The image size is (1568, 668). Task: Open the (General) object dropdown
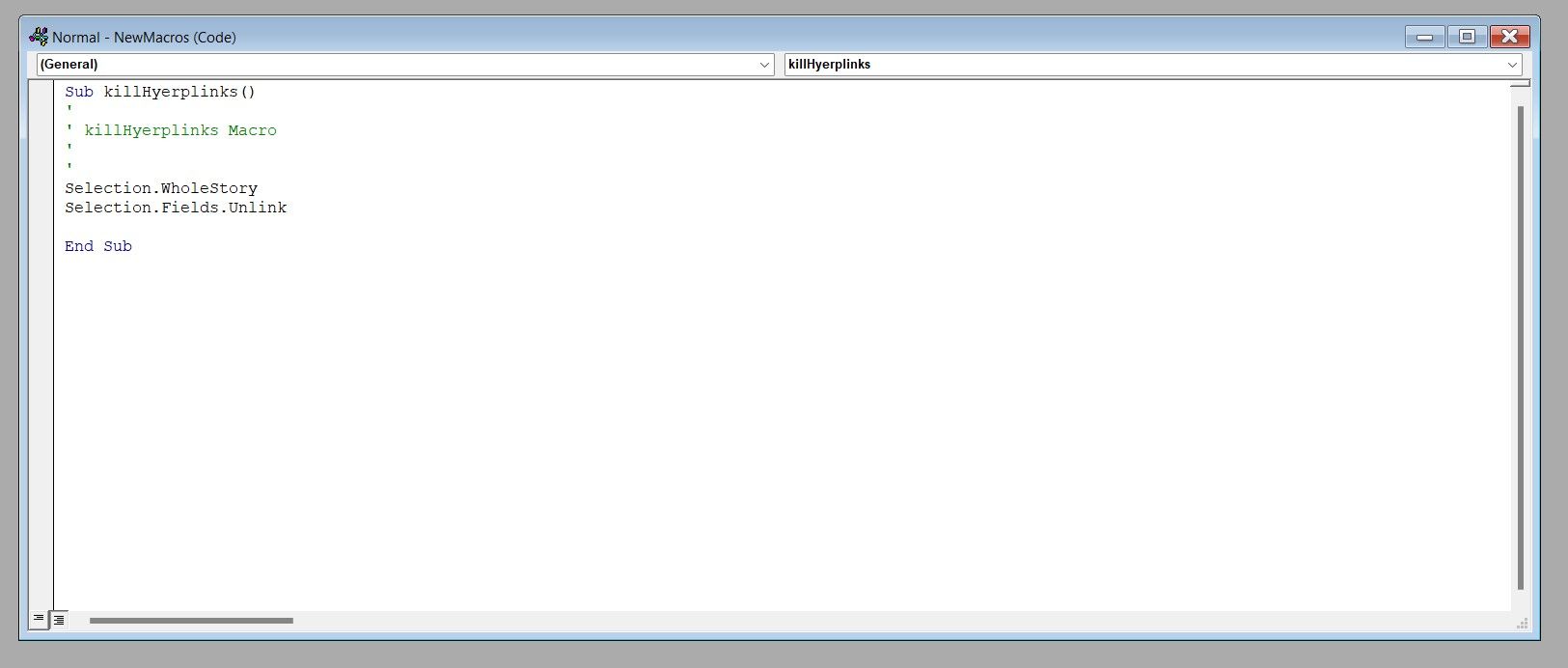click(405, 65)
